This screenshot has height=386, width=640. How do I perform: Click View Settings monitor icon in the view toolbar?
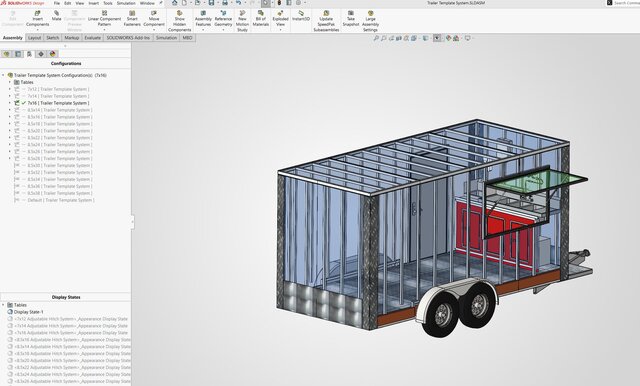(x=467, y=38)
